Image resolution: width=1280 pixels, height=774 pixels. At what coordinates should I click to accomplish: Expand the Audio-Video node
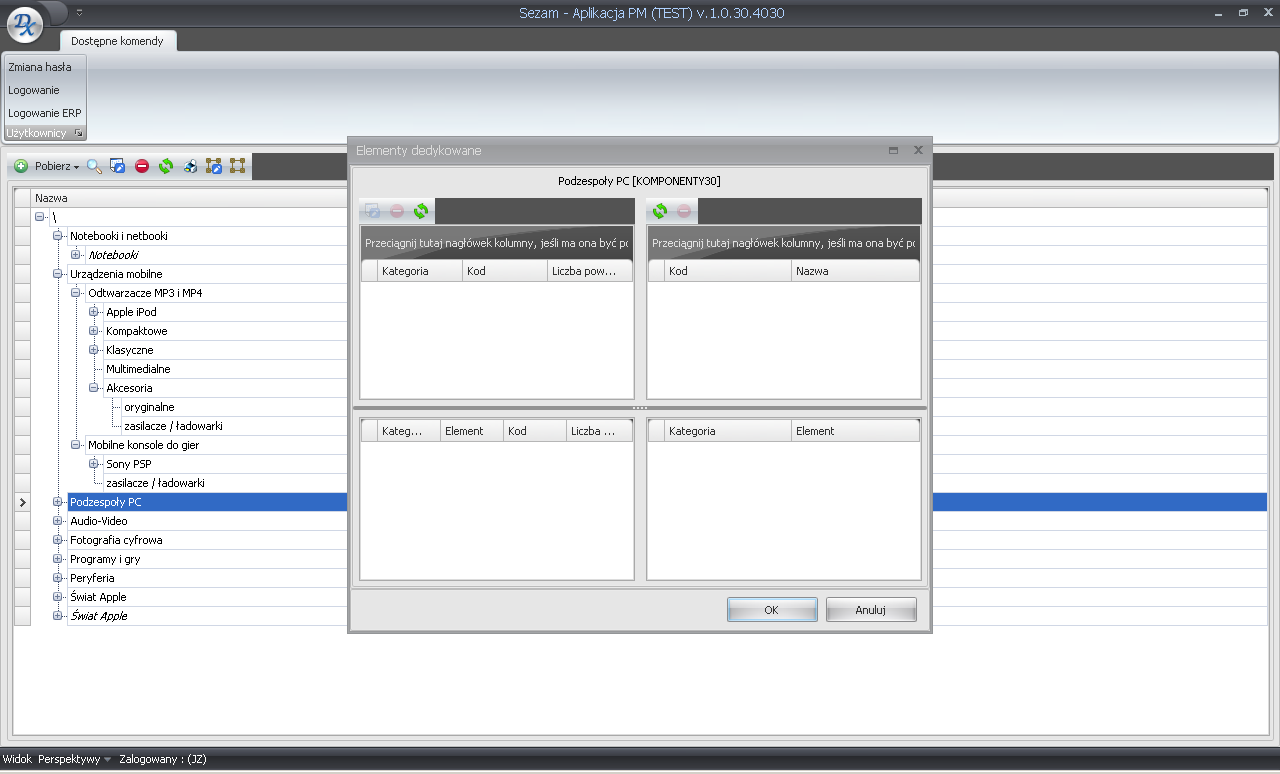coord(58,521)
